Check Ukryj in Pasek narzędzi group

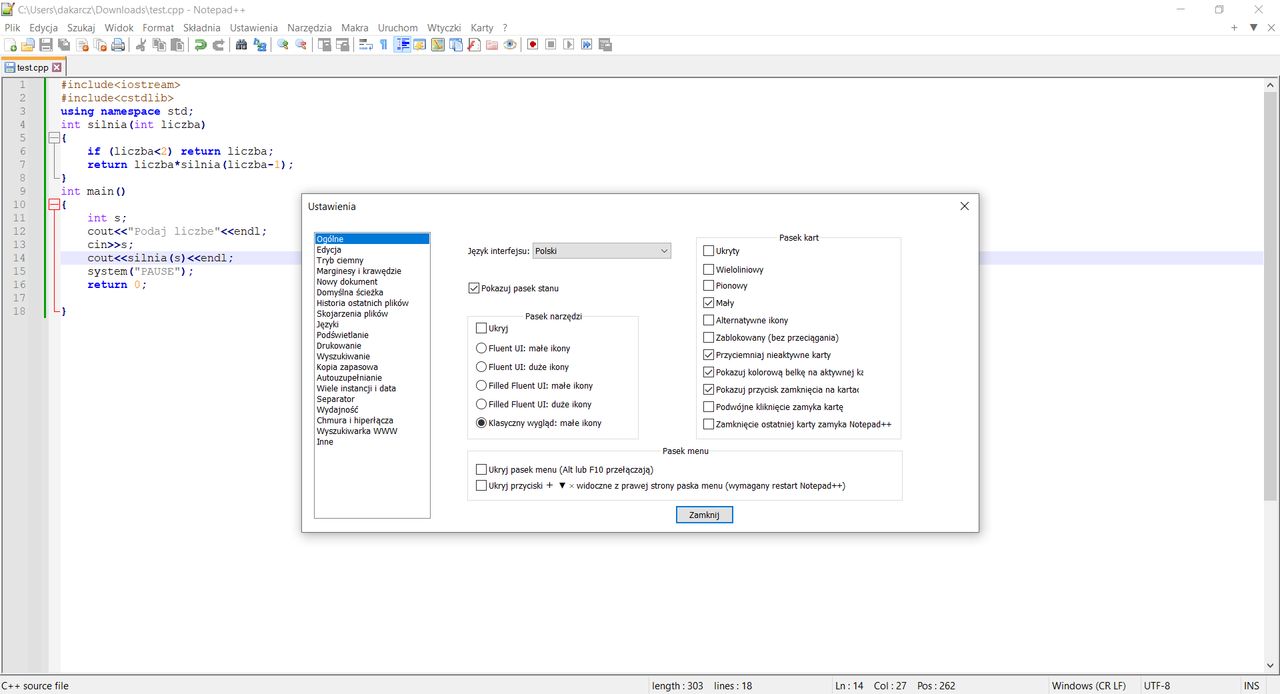tap(482, 328)
